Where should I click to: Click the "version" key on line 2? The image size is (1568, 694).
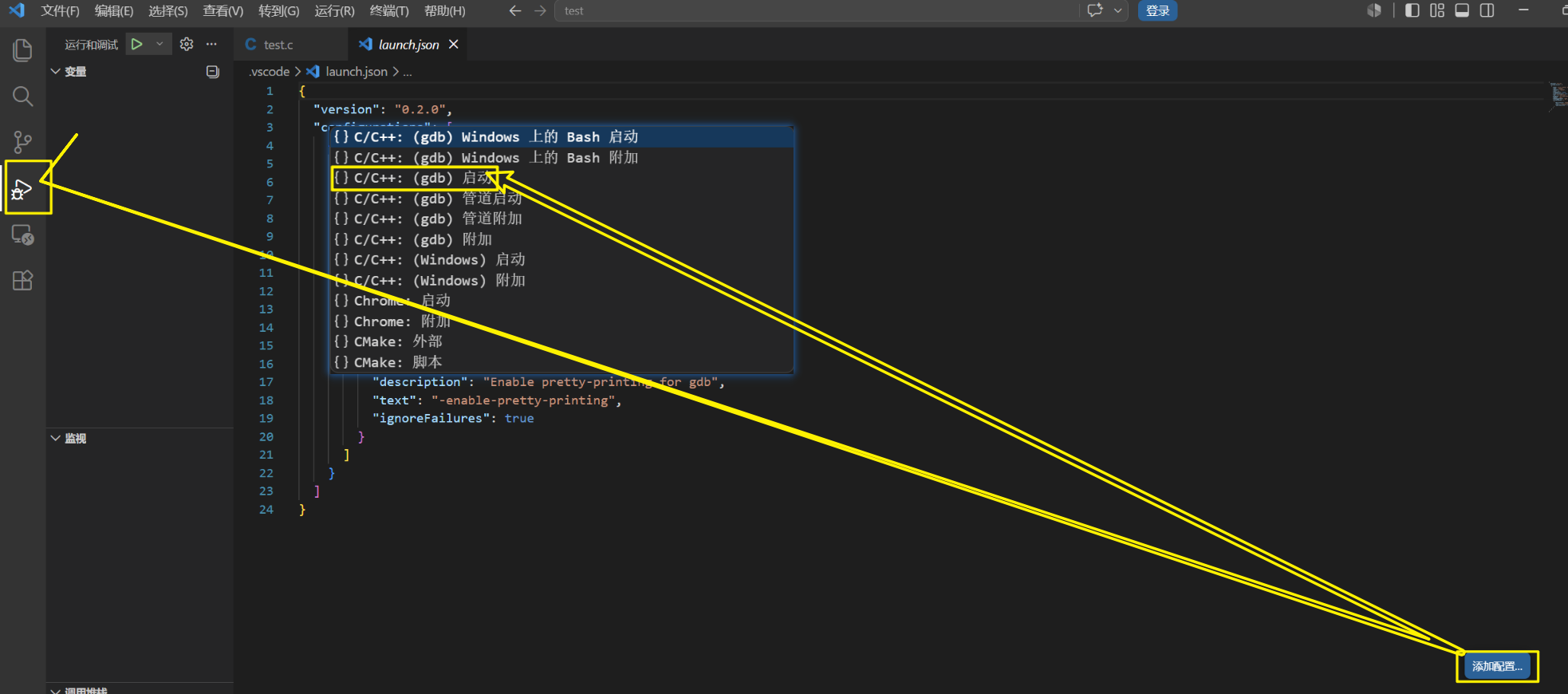[x=347, y=109]
